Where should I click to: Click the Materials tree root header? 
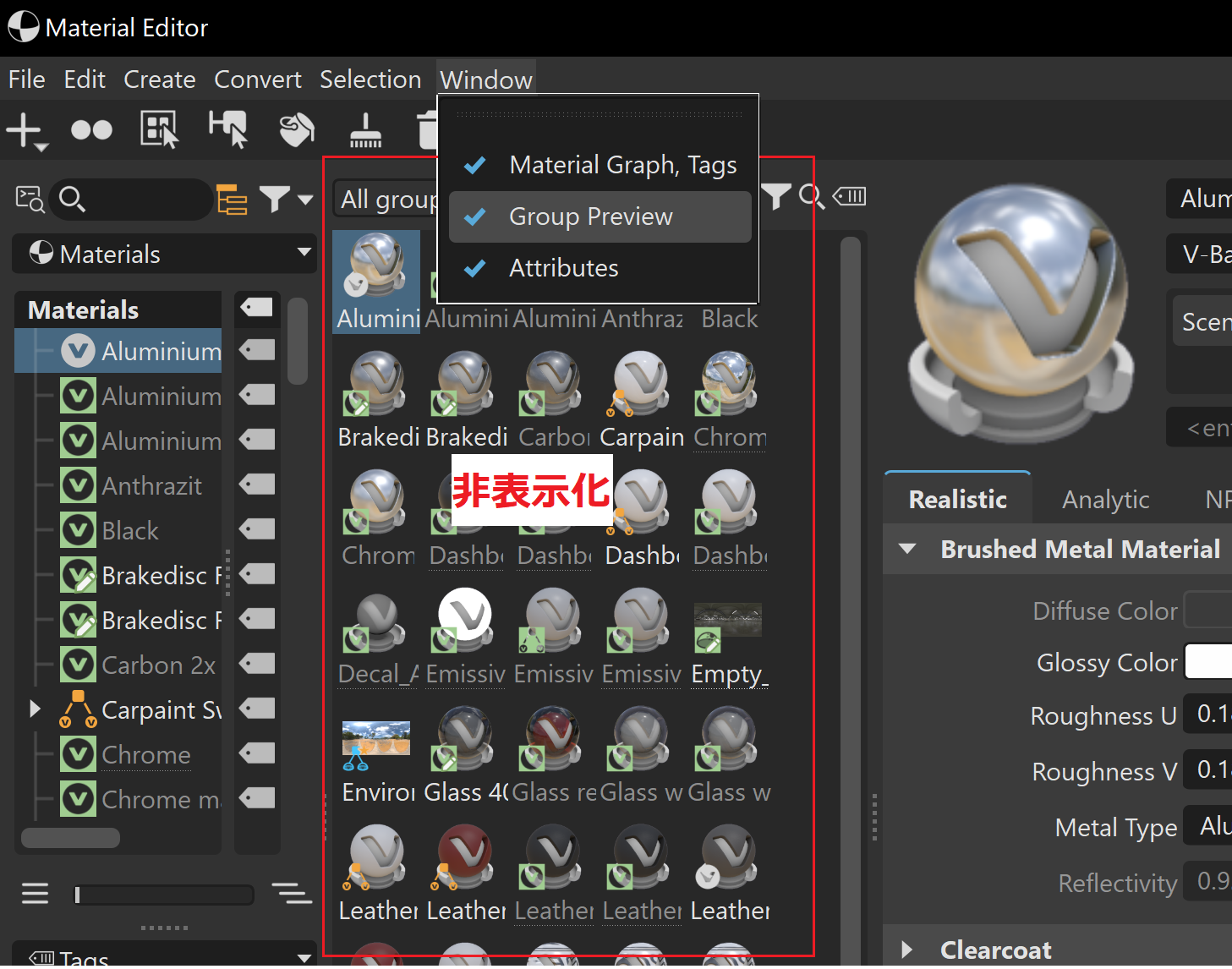(83, 309)
